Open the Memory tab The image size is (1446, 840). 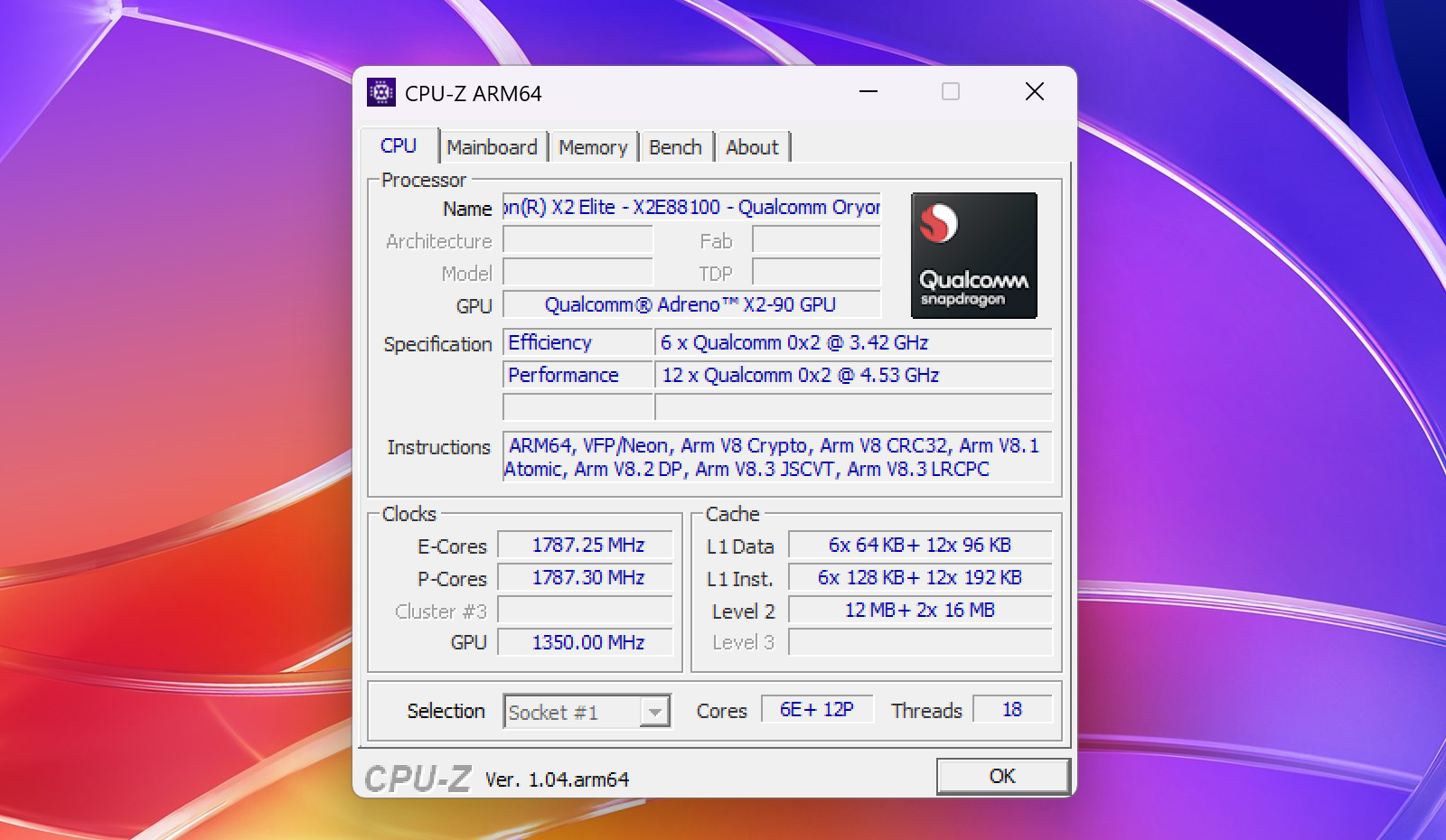(x=593, y=147)
